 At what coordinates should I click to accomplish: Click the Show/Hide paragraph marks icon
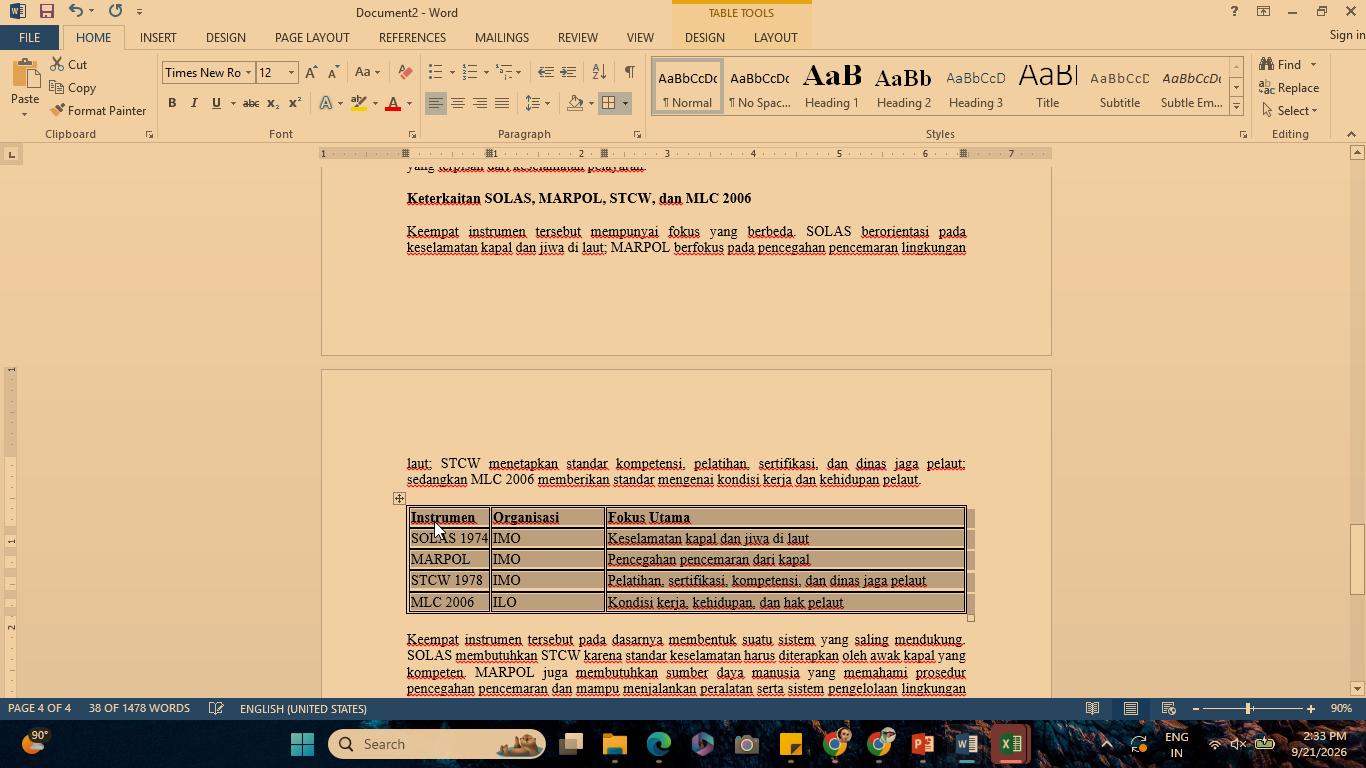tap(629, 72)
